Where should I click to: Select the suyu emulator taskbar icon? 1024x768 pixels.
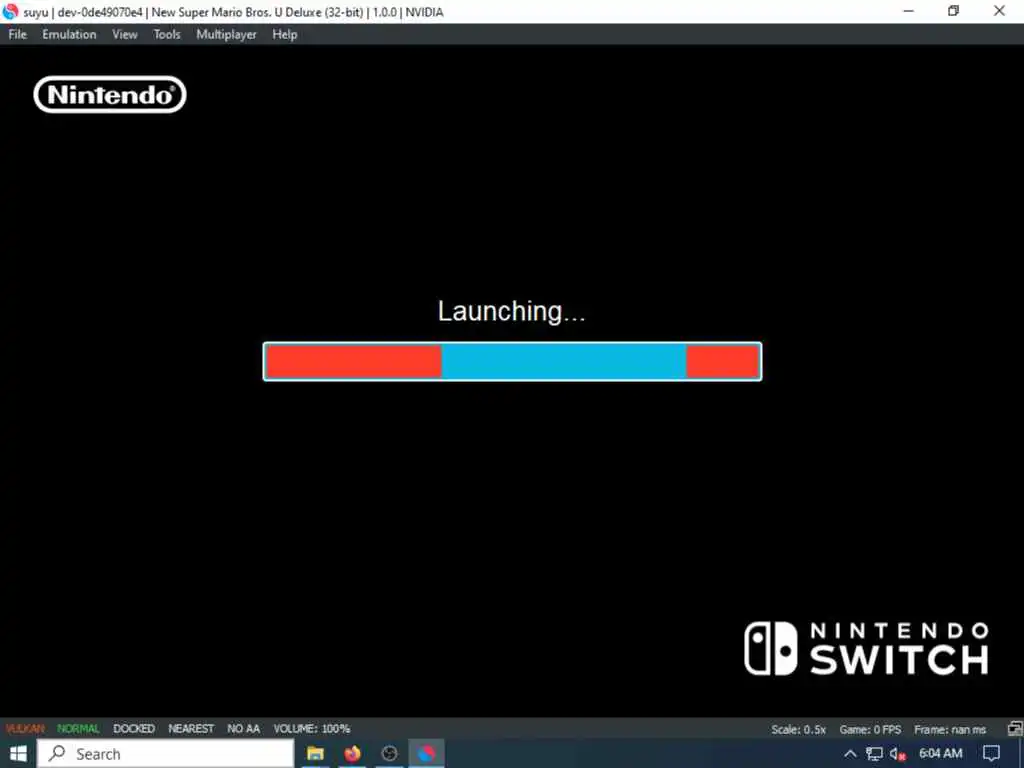(x=426, y=754)
